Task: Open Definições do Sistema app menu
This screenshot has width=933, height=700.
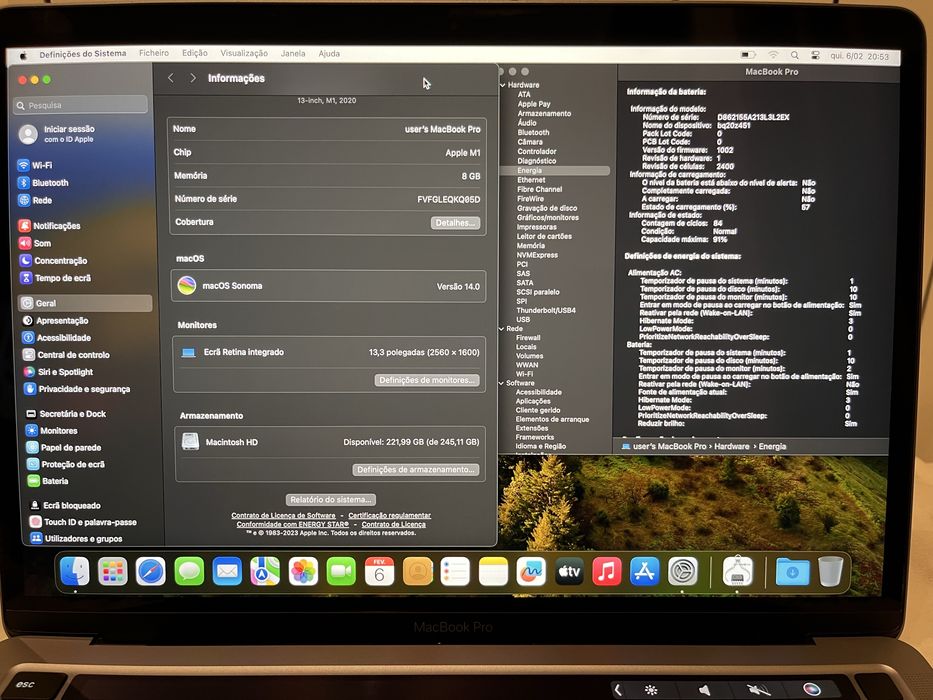Action: [x=83, y=54]
